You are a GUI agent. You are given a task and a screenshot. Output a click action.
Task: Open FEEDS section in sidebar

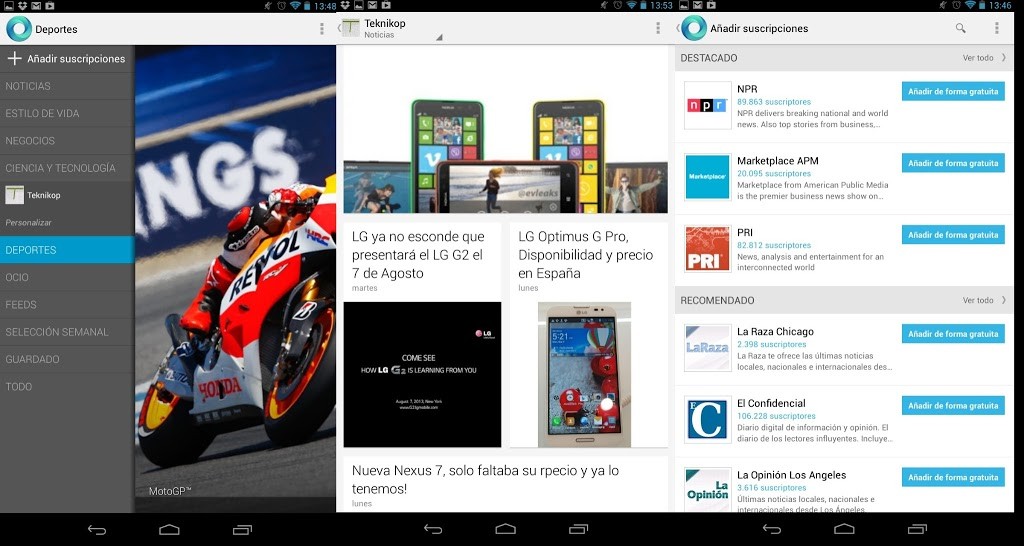pos(67,305)
